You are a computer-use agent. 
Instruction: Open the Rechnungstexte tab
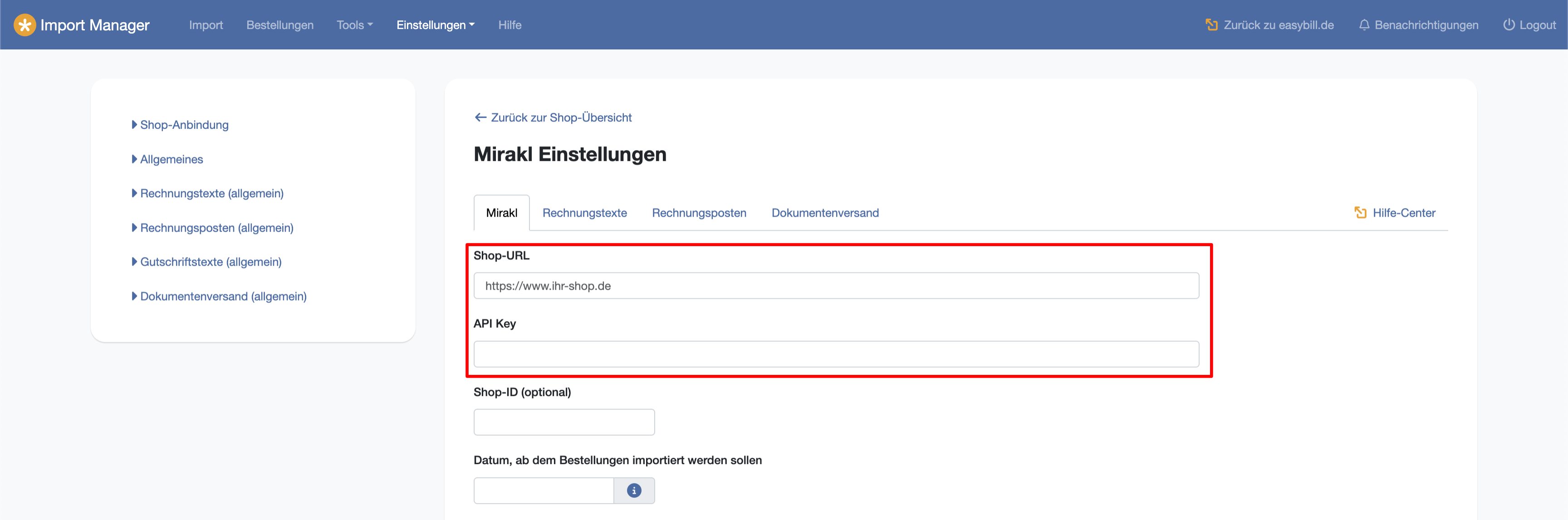pos(584,213)
